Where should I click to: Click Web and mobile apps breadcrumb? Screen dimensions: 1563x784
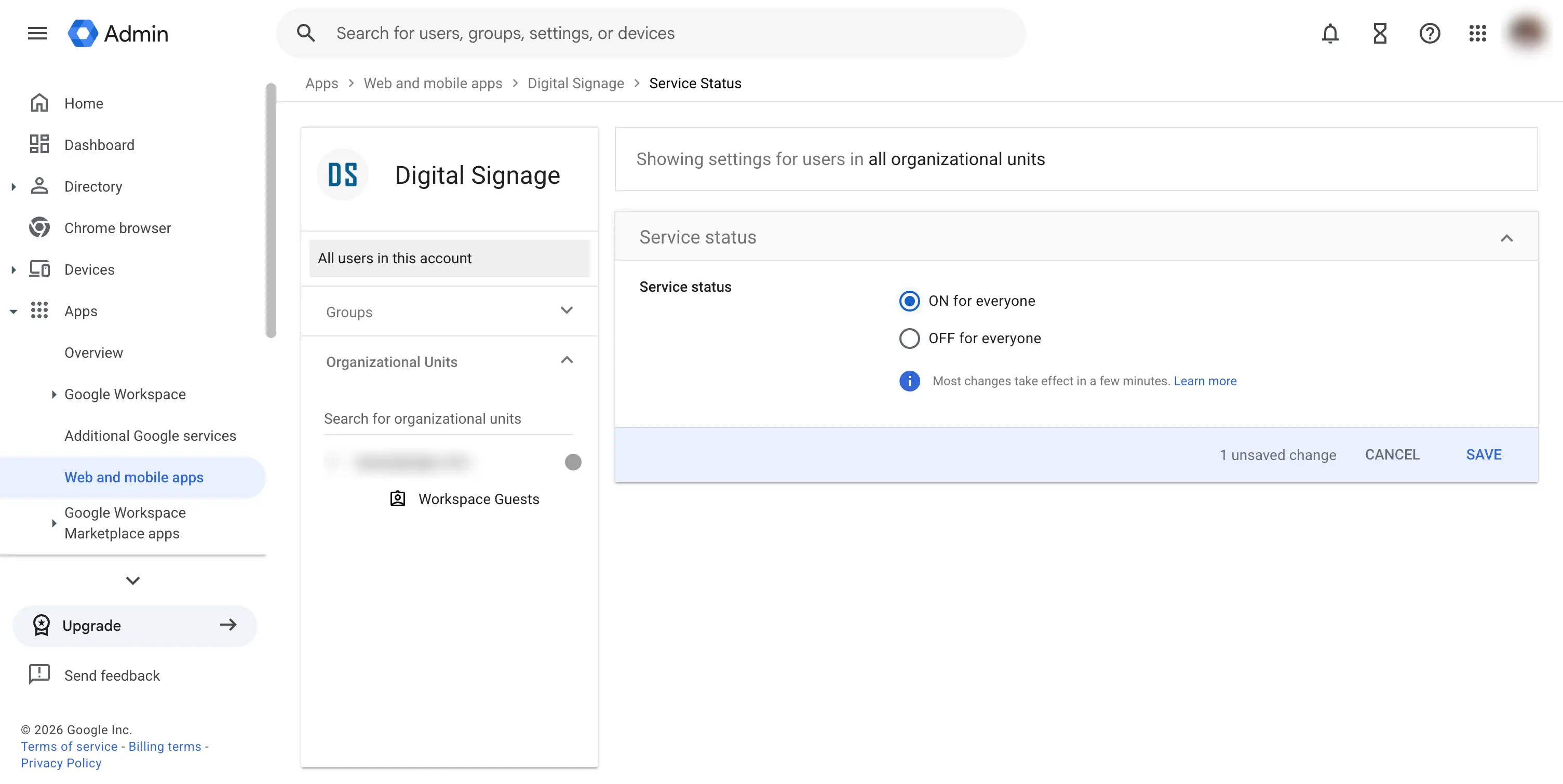coord(433,83)
